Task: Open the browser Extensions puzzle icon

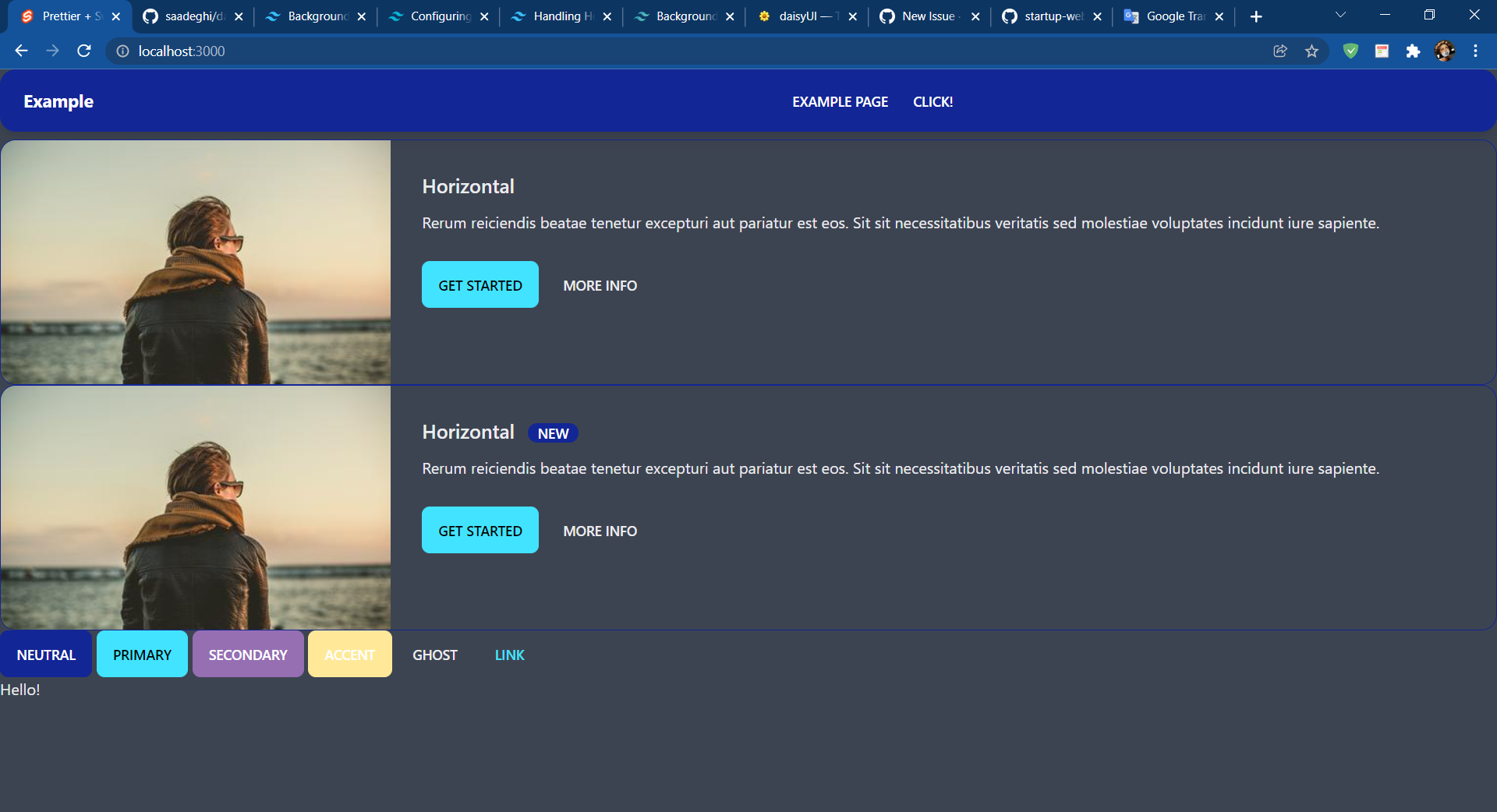Action: click(x=1414, y=51)
